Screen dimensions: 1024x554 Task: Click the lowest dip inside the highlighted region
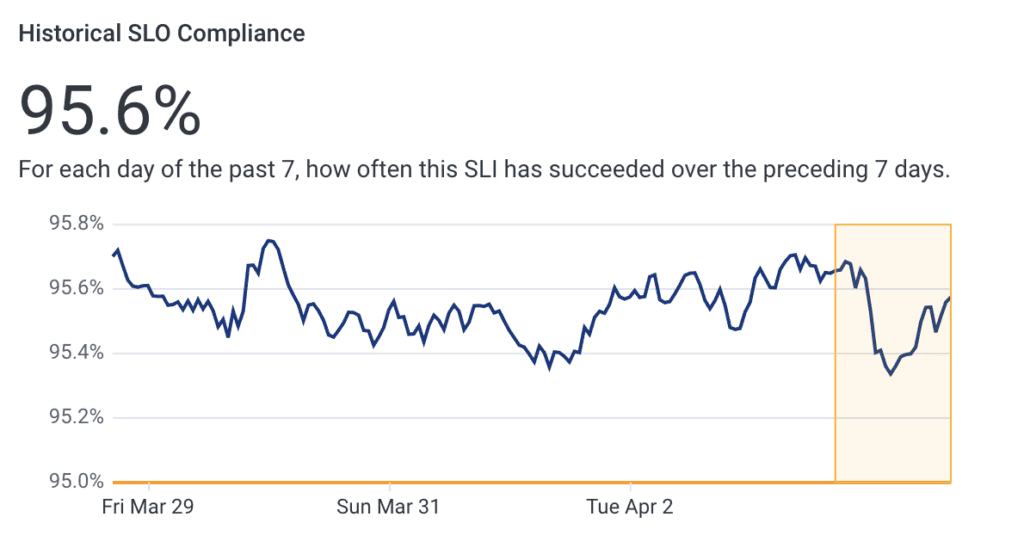click(x=890, y=375)
